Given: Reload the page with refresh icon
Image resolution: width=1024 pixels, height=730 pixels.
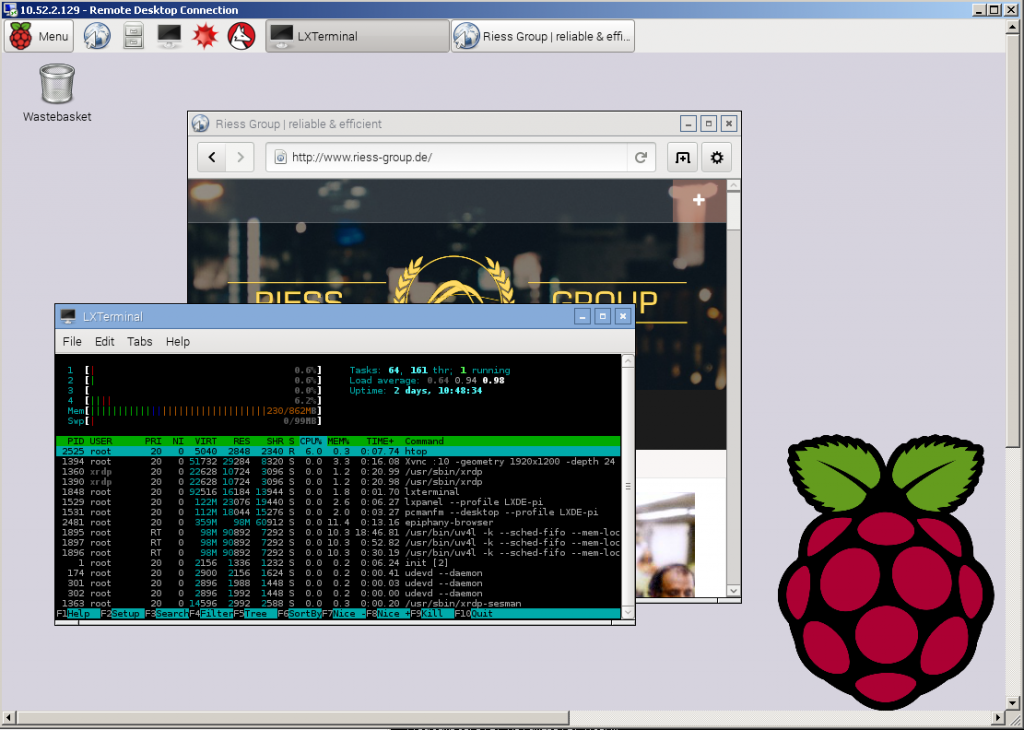Looking at the screenshot, I should coord(641,157).
